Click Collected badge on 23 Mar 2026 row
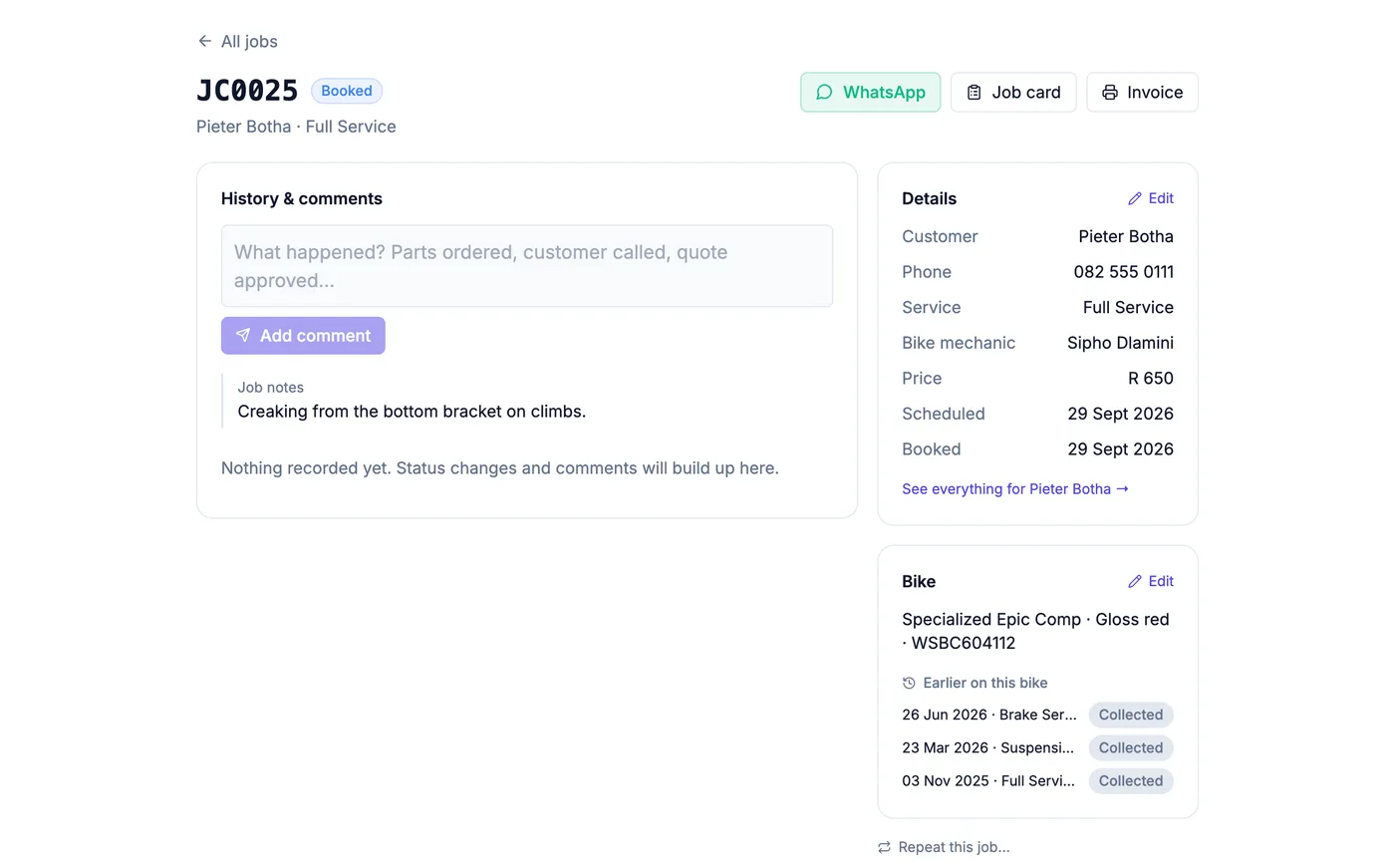 1131,747
